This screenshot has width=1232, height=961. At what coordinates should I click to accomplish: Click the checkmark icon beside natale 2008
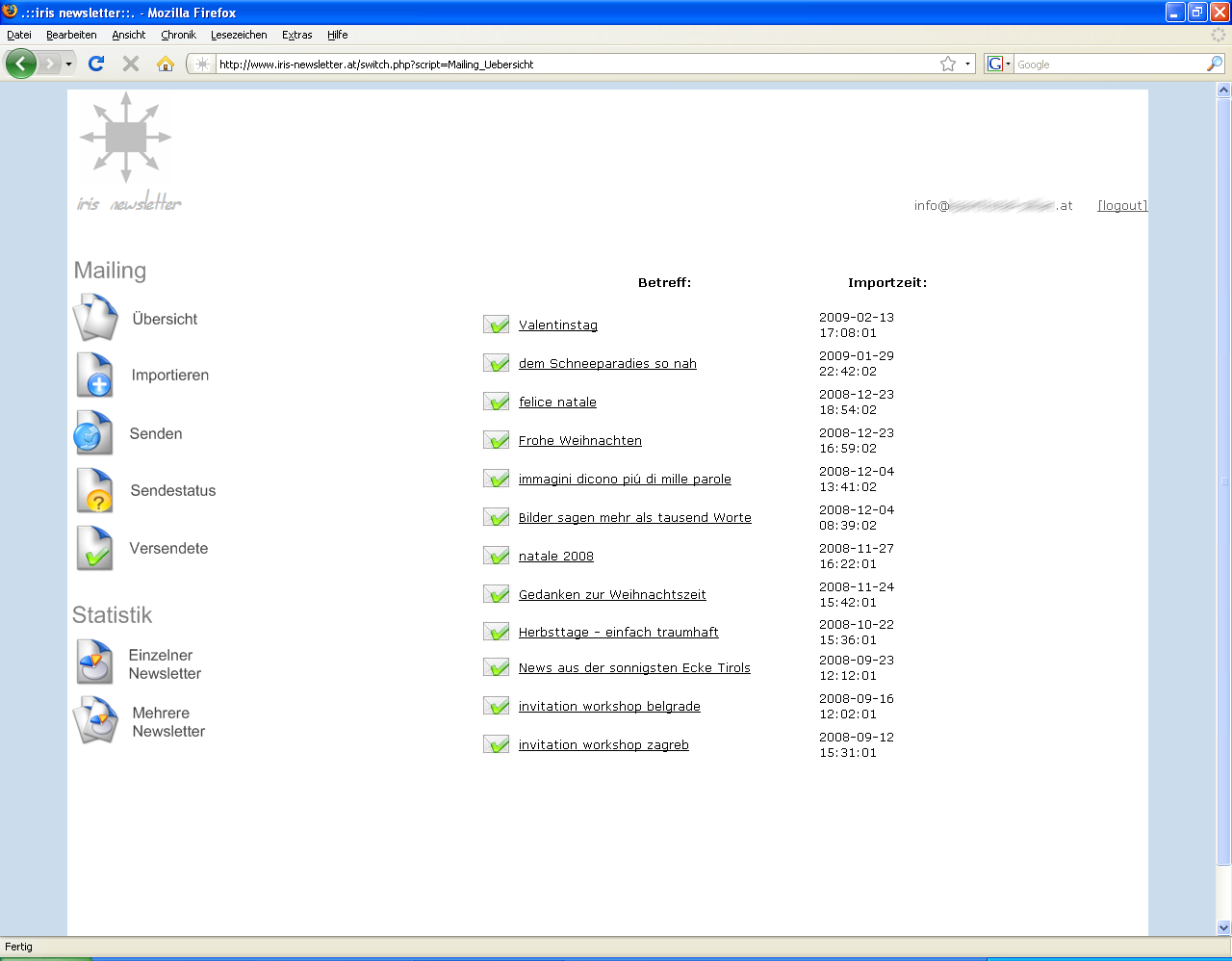(497, 556)
